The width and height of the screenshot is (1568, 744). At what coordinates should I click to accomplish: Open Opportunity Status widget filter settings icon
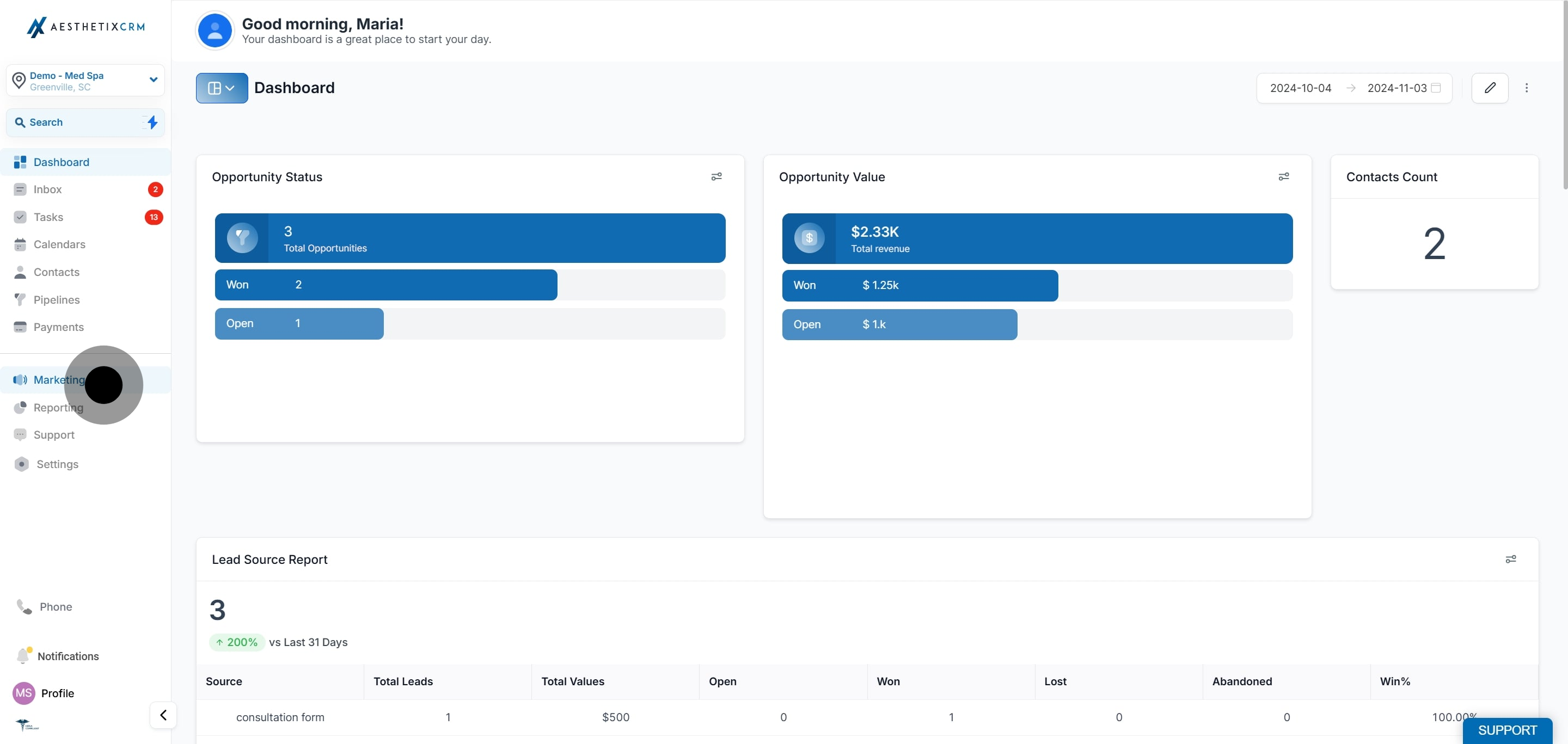coord(716,176)
